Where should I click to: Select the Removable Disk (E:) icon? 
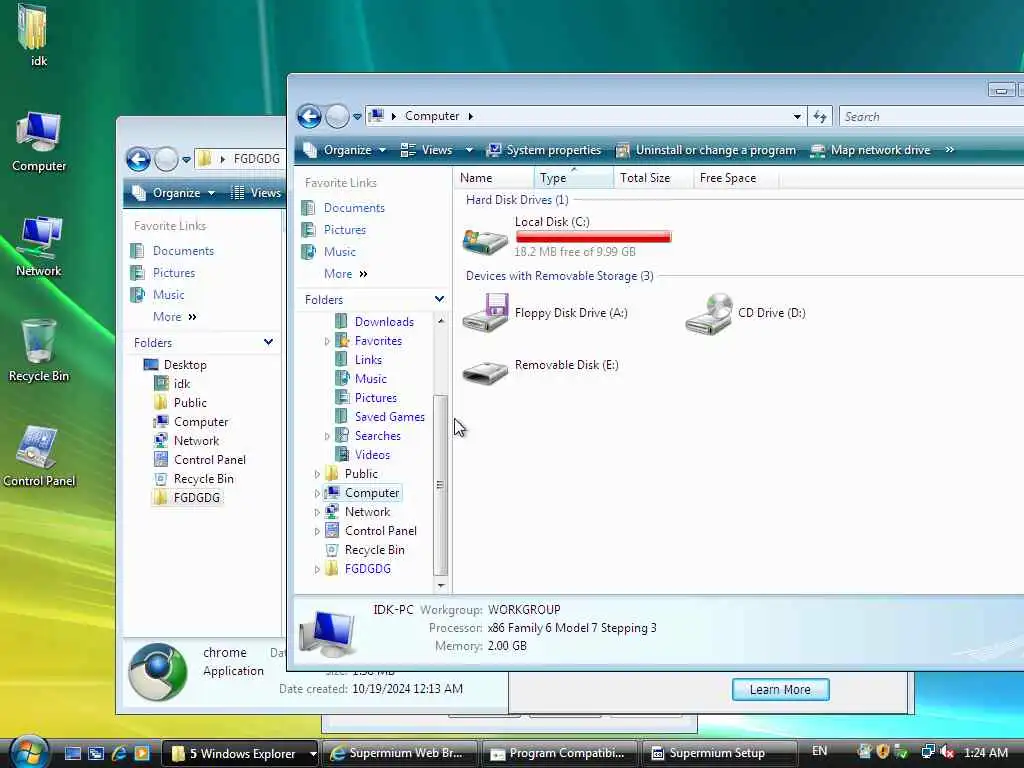(x=485, y=372)
